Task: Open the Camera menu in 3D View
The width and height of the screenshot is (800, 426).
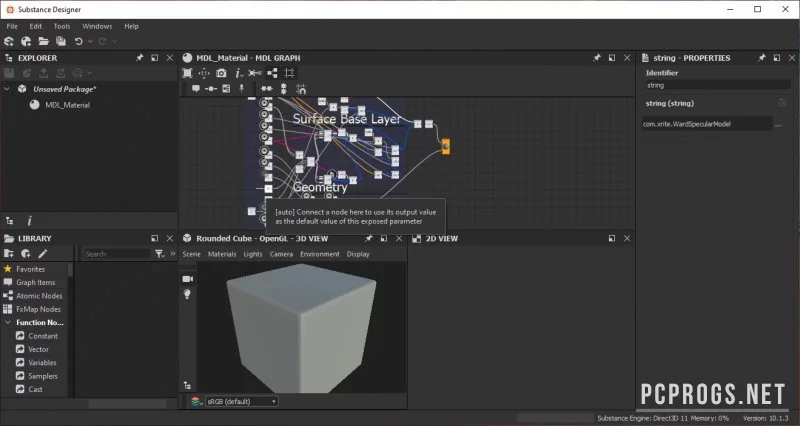Action: pyautogui.click(x=281, y=254)
